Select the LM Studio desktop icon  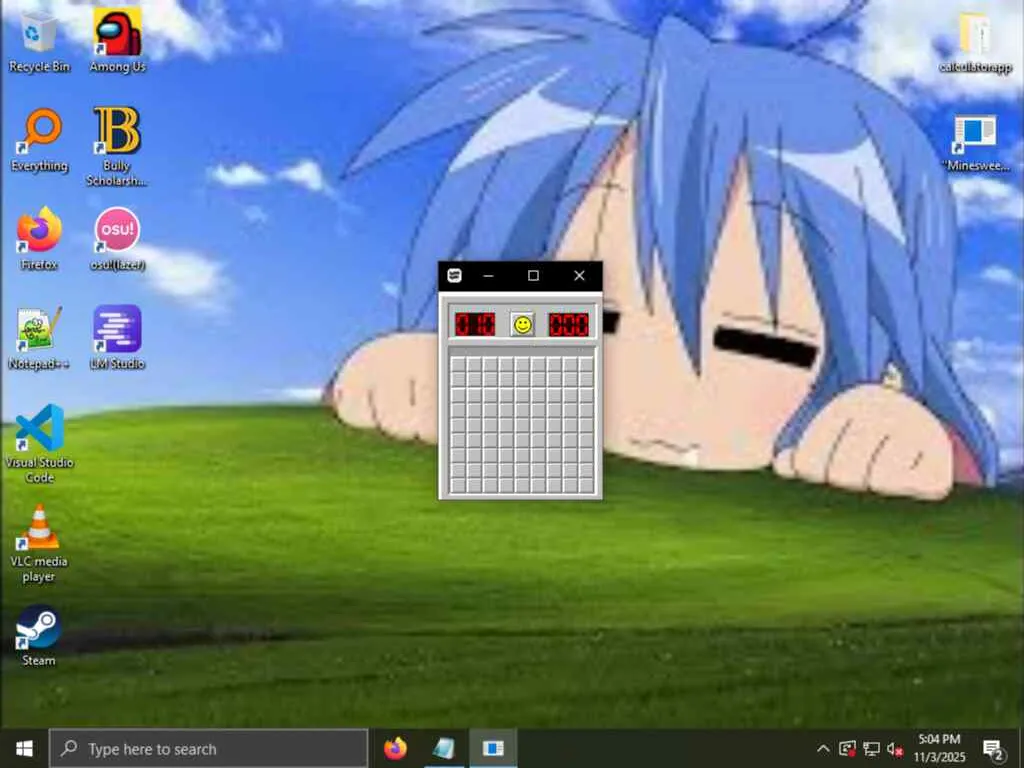point(117,338)
